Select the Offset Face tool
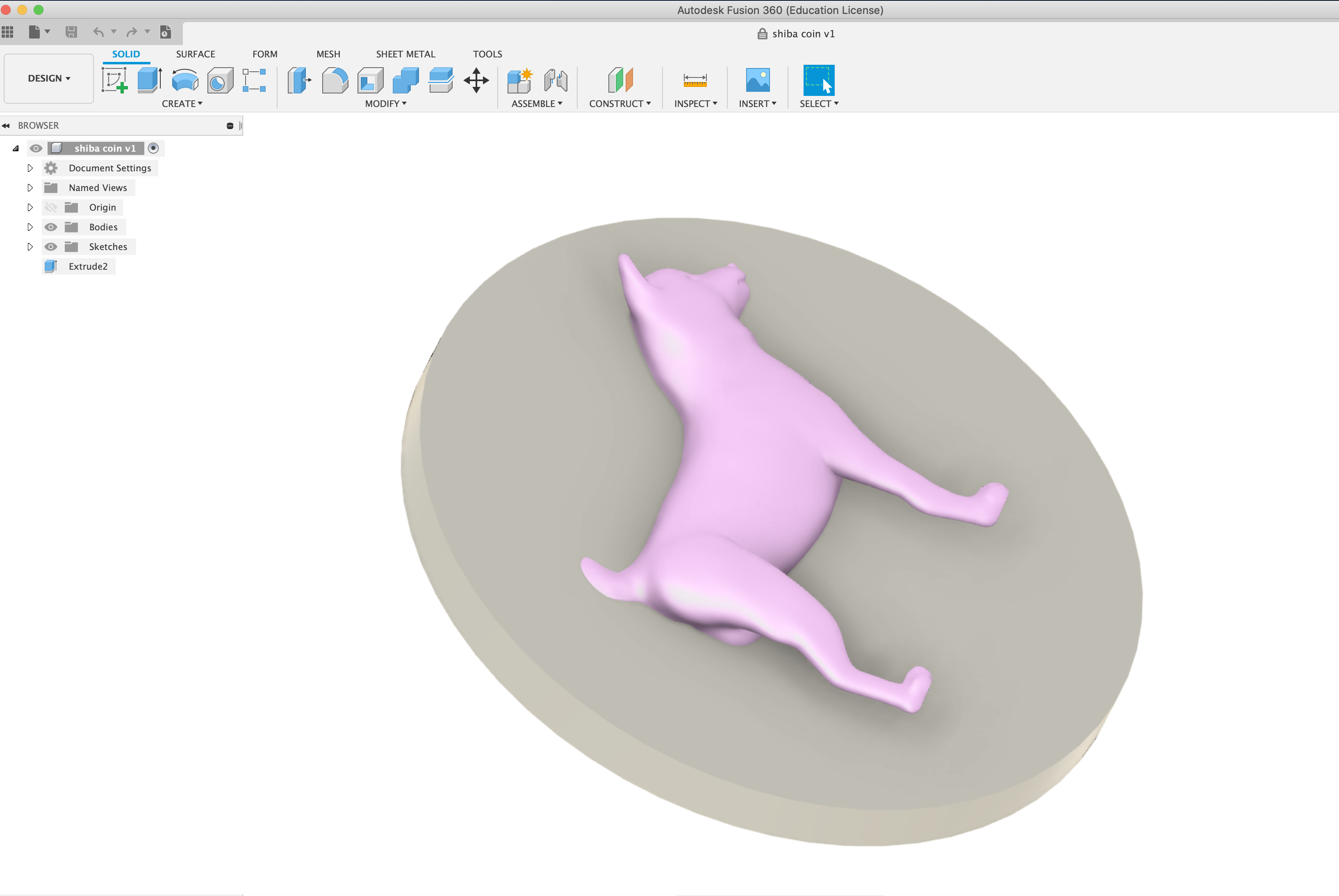Viewport: 1339px width, 896px height. tap(441, 80)
